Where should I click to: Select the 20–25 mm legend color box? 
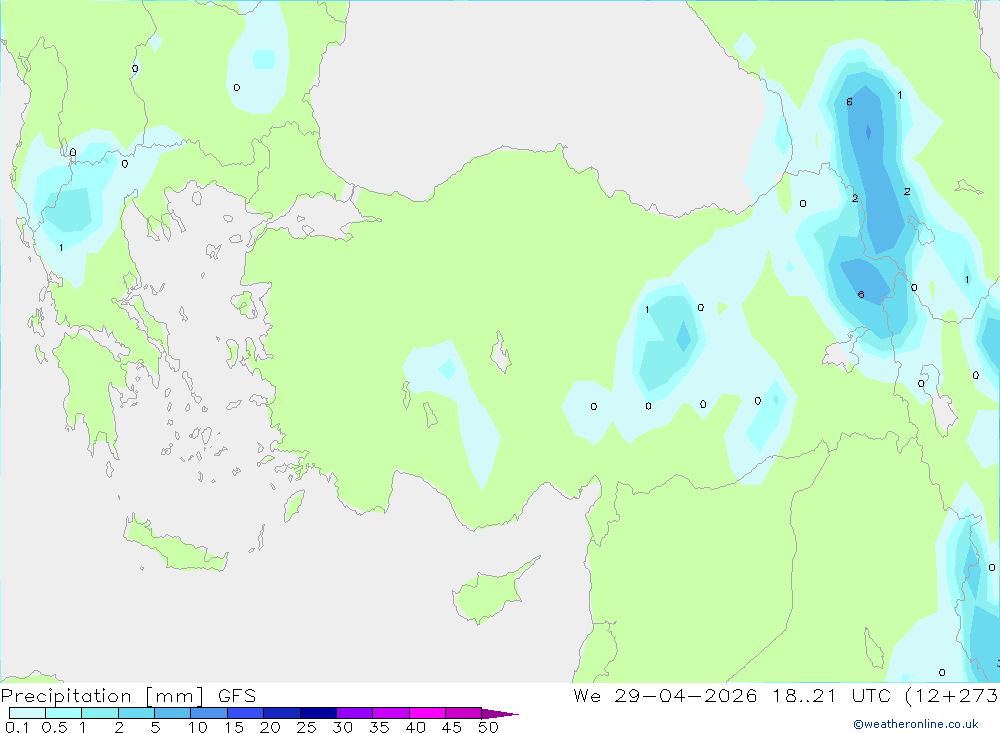click(x=282, y=713)
